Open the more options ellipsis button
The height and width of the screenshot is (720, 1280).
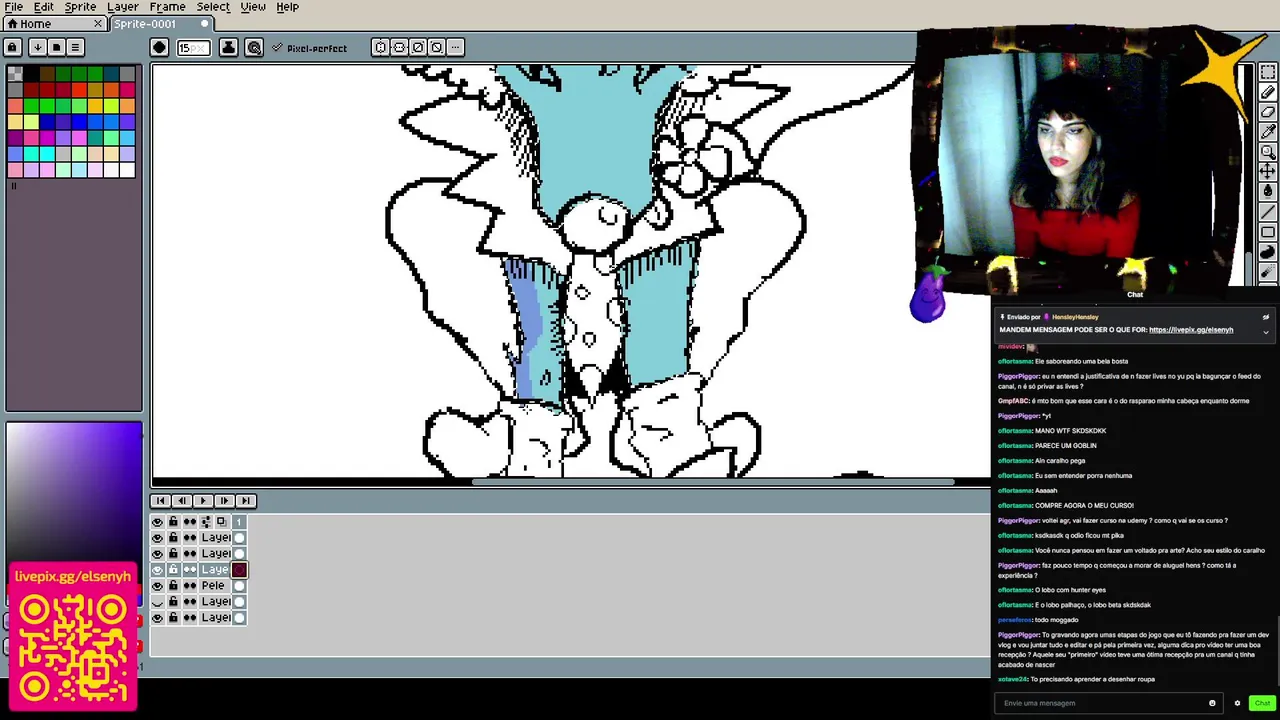pyautogui.click(x=455, y=47)
